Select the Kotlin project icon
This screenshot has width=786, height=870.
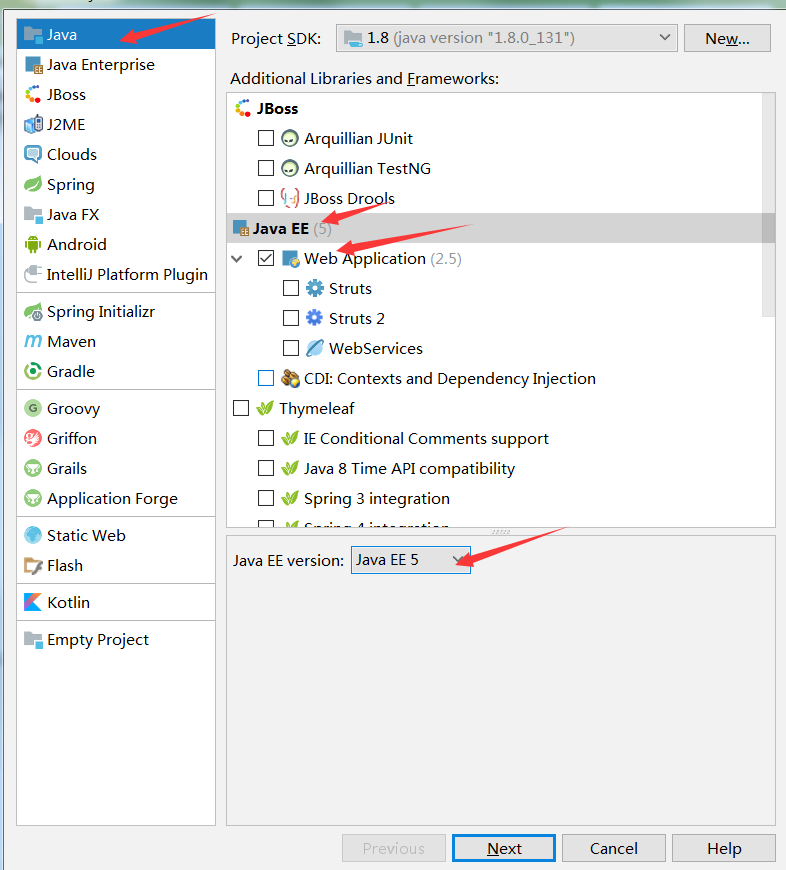click(x=33, y=603)
